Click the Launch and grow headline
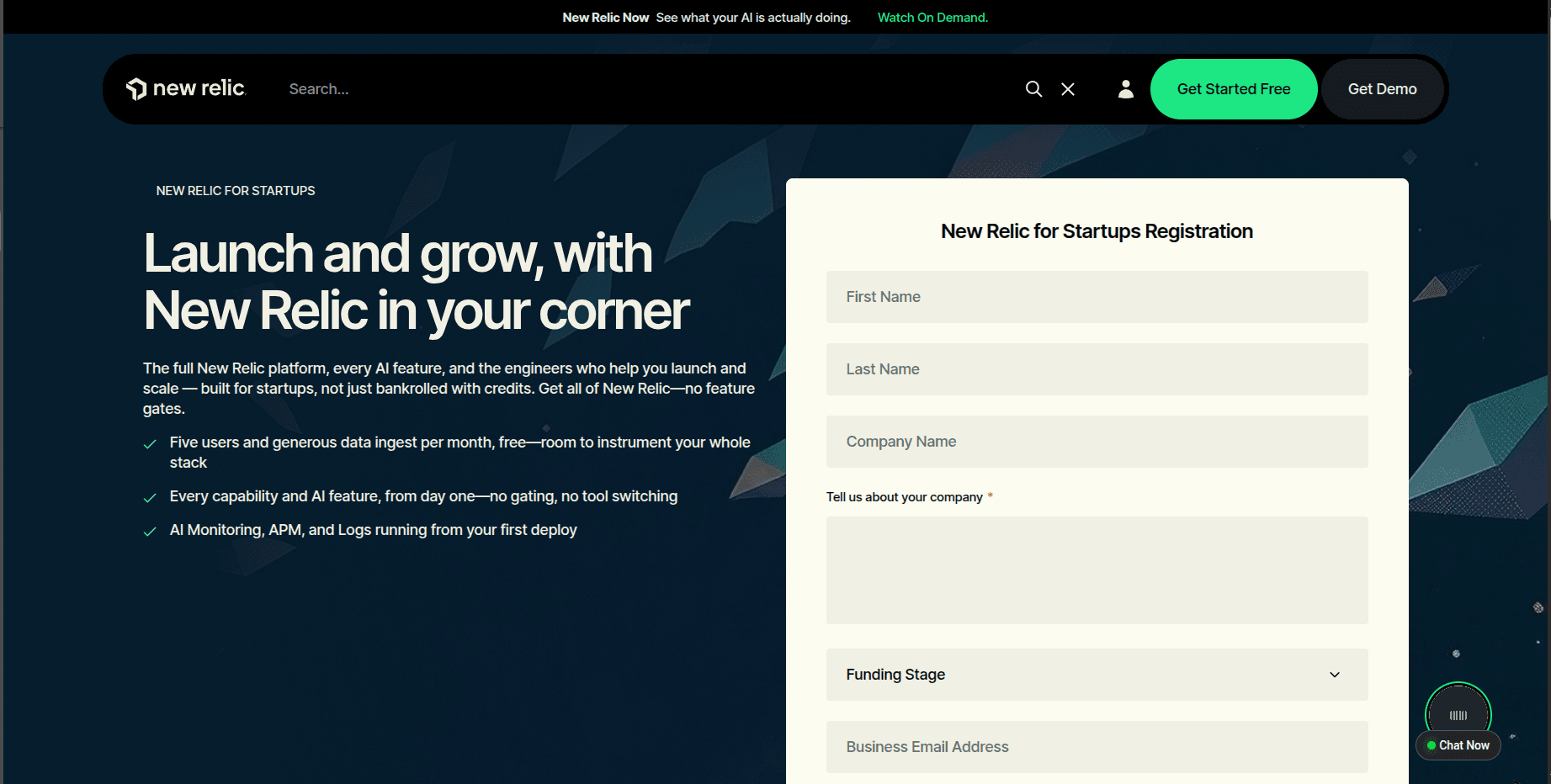 [416, 282]
